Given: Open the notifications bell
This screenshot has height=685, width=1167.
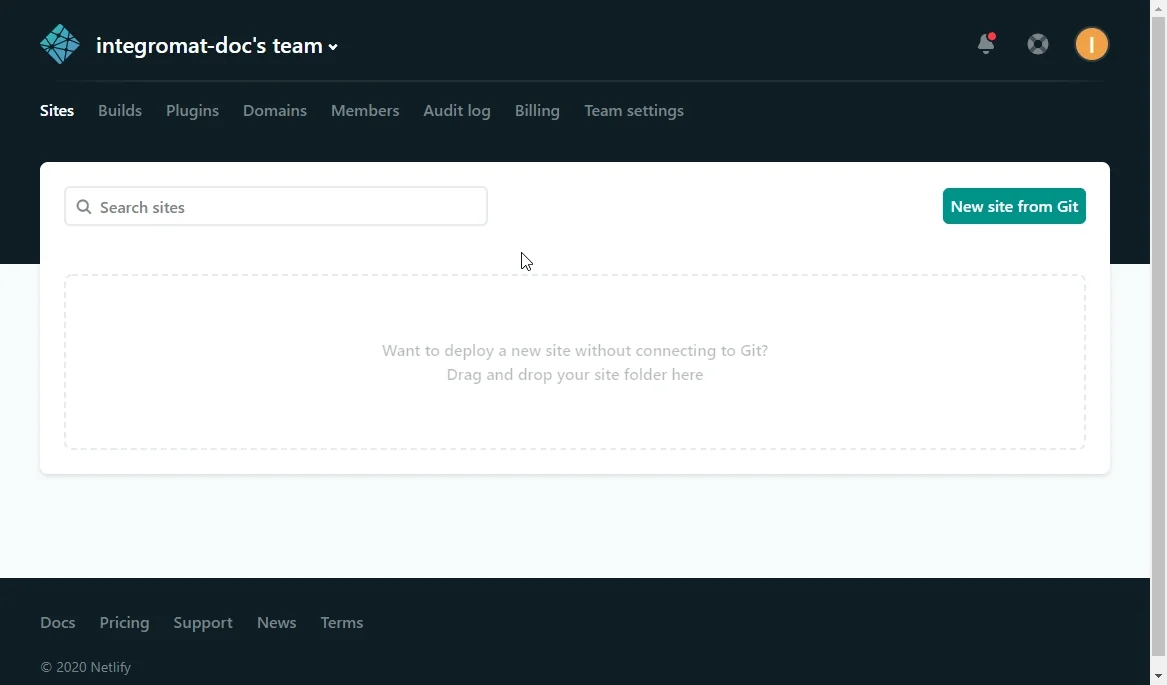Looking at the screenshot, I should click(x=986, y=44).
